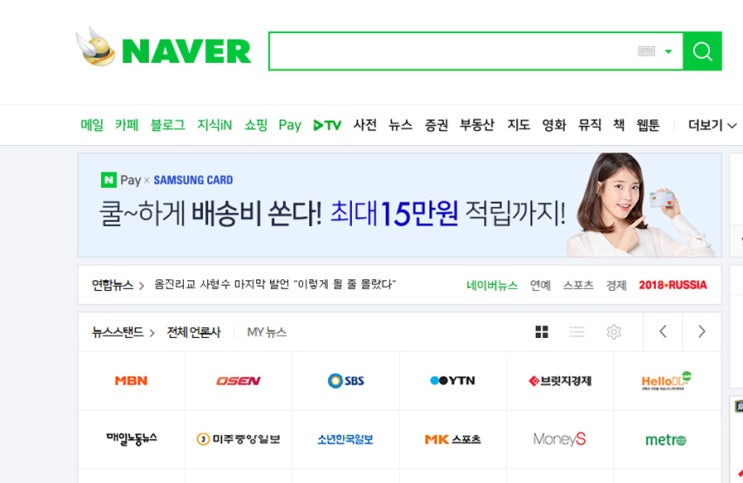The height and width of the screenshot is (483, 743).
Task: Open the SBS news publisher tile
Action: coord(346,381)
